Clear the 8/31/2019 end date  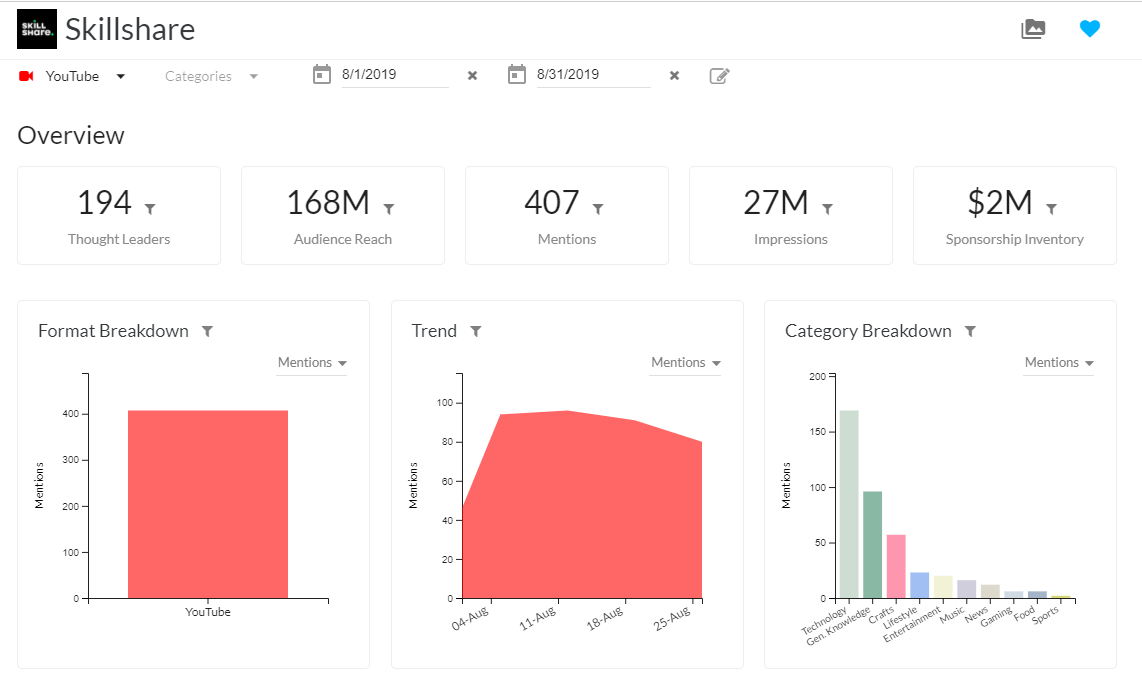pyautogui.click(x=674, y=76)
